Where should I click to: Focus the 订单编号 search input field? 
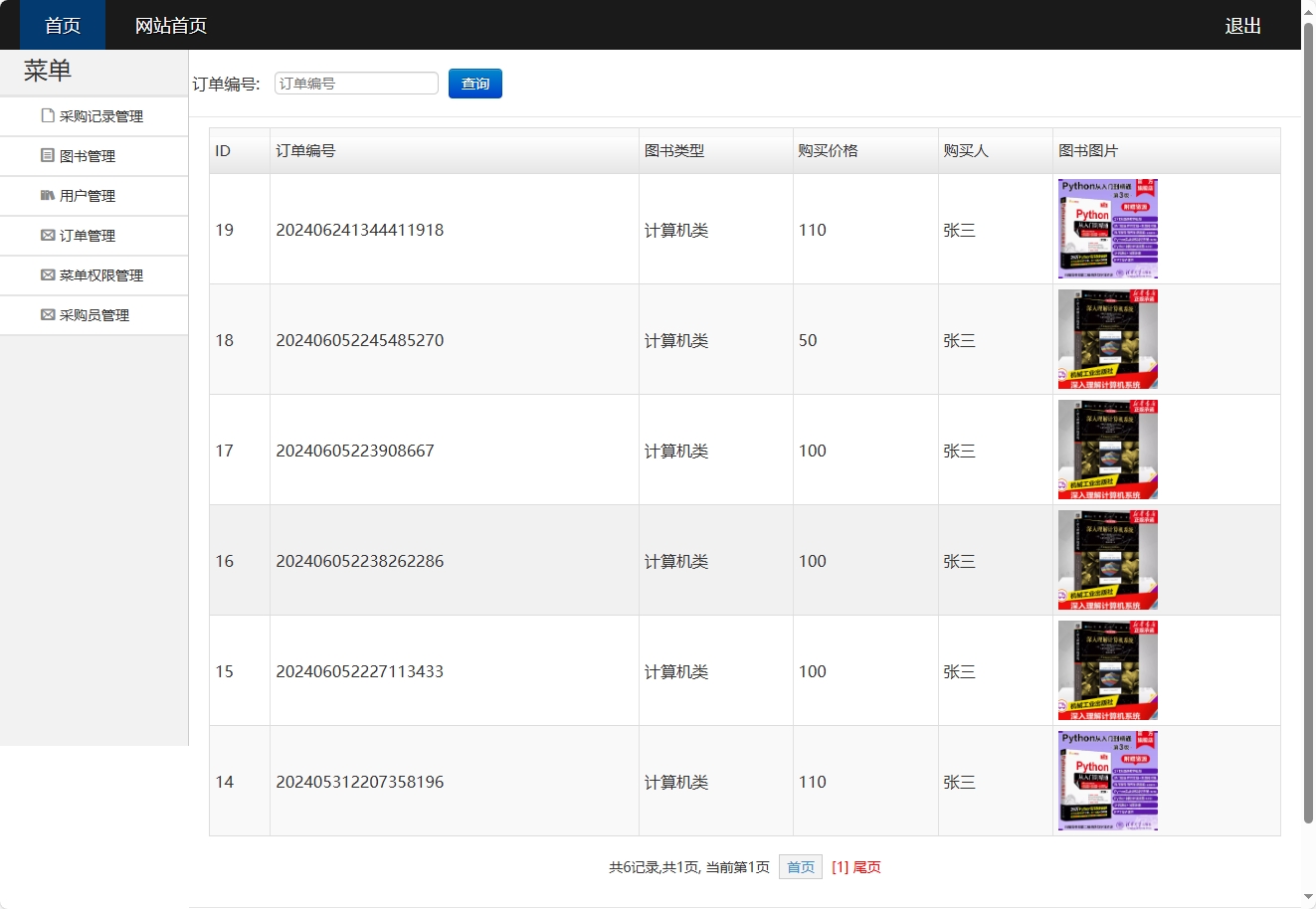point(356,84)
